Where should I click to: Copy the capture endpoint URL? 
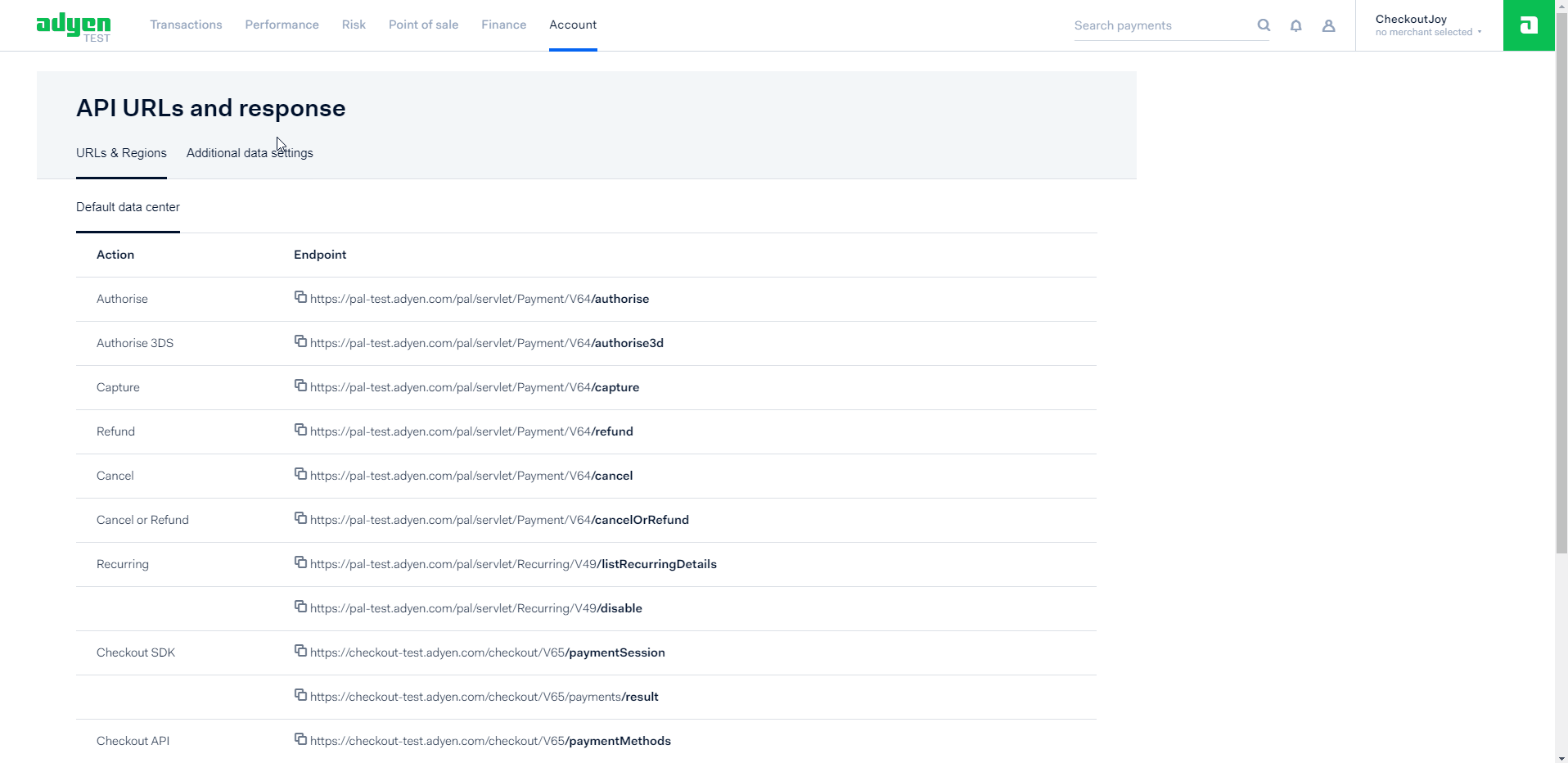point(300,386)
